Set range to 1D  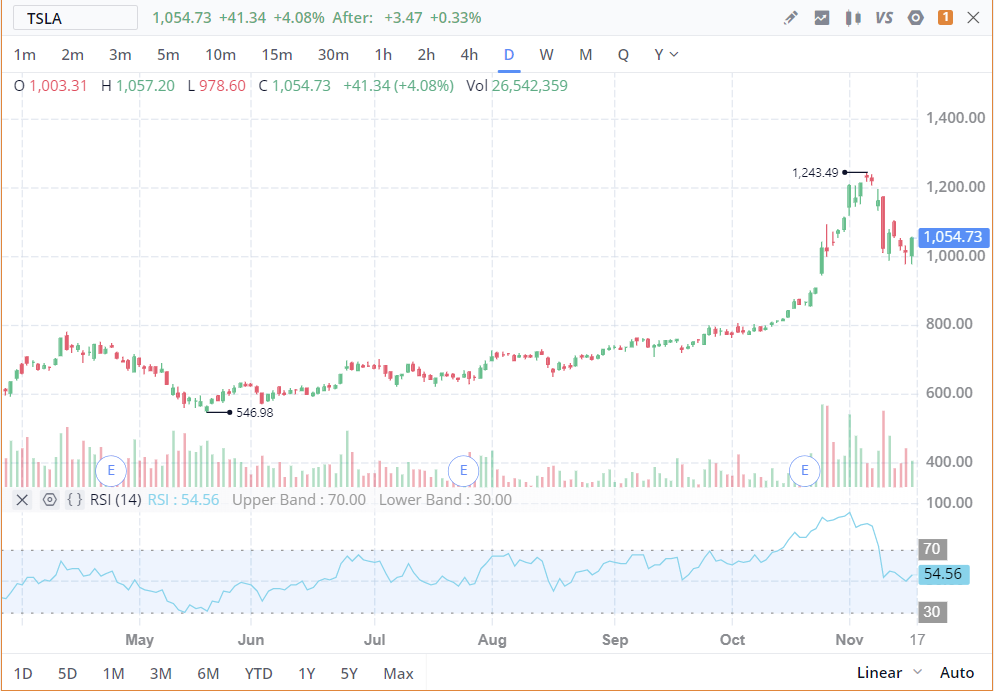click(x=23, y=673)
